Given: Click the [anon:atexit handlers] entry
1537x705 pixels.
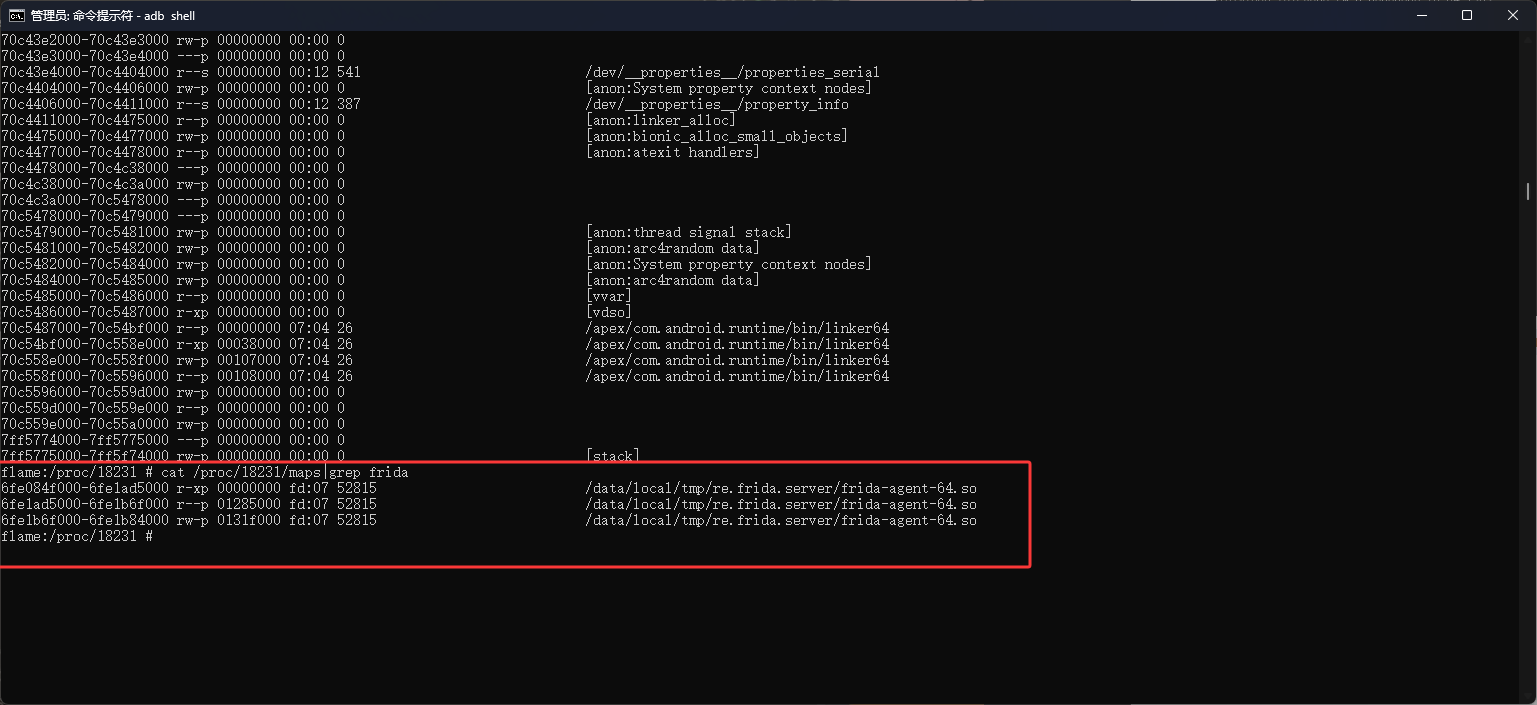Looking at the screenshot, I should click(x=672, y=152).
